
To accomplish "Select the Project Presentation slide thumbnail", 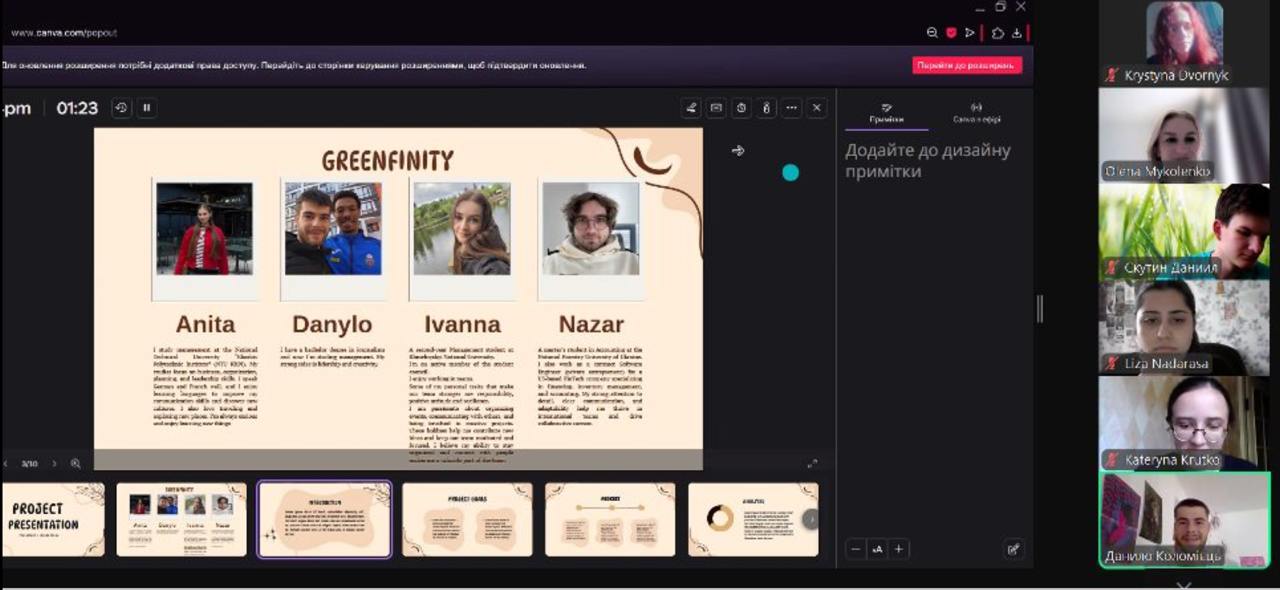I will pyautogui.click(x=52, y=519).
